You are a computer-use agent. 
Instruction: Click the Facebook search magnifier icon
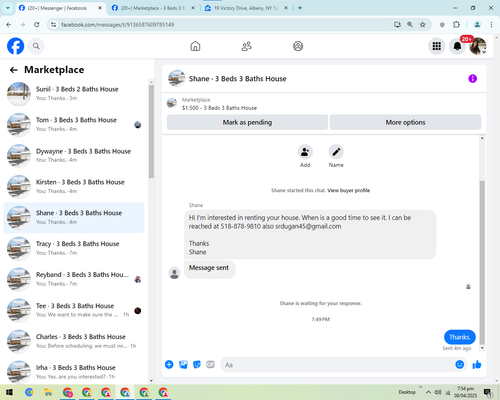click(36, 46)
